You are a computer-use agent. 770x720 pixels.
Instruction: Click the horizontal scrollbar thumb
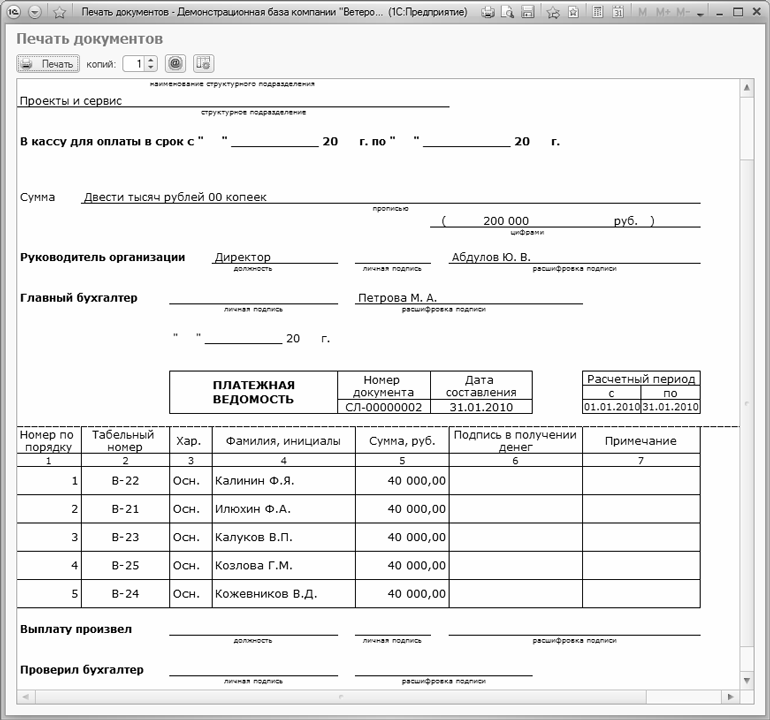point(341,696)
